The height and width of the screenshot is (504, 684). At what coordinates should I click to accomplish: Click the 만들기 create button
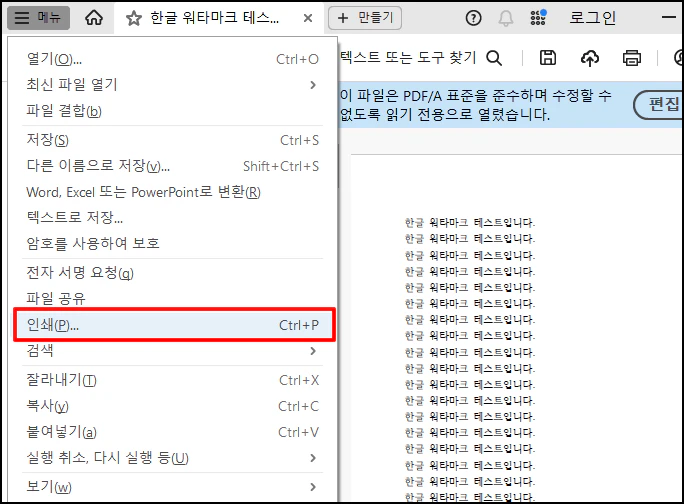coord(365,18)
